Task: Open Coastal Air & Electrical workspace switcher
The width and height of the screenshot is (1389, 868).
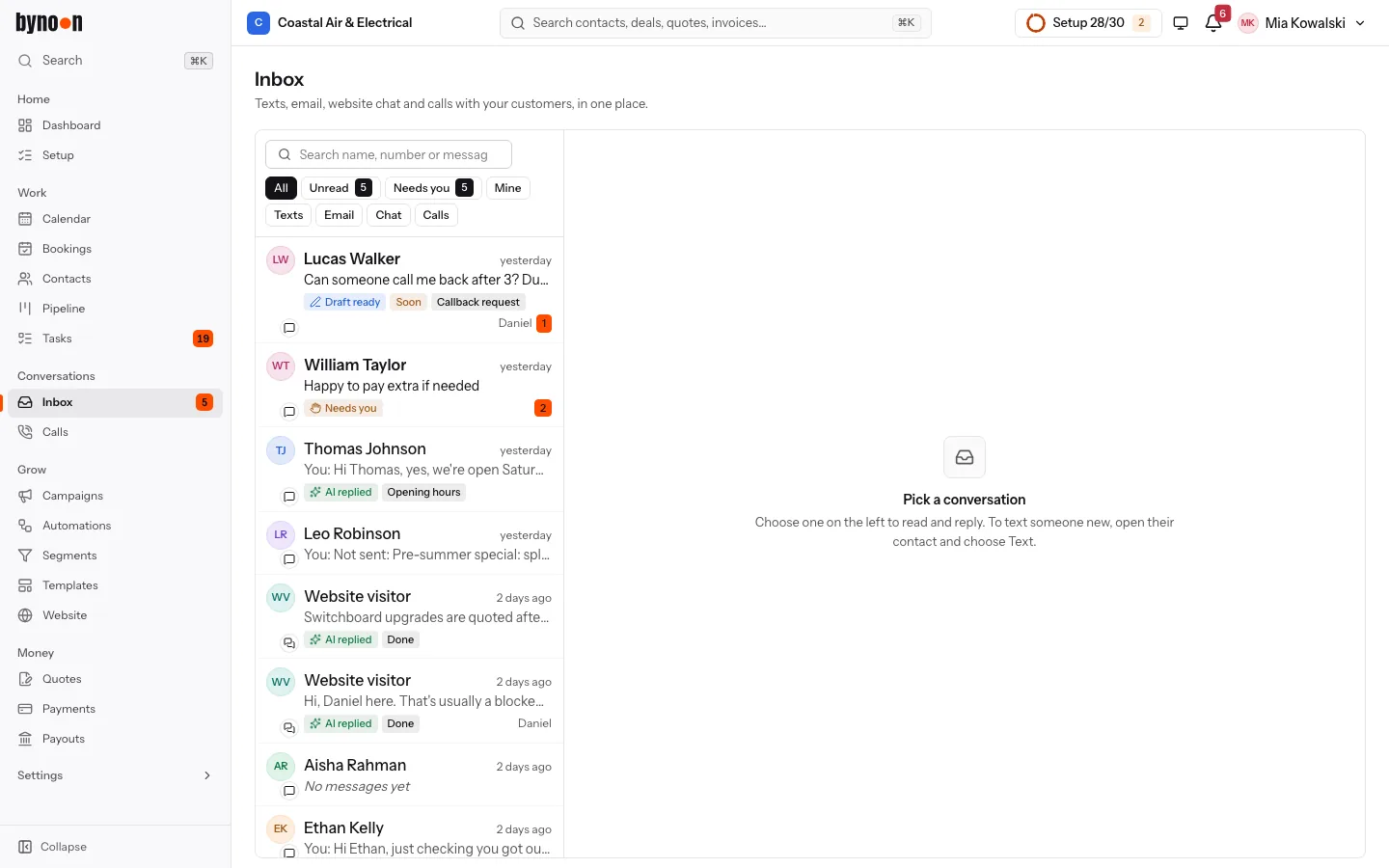Action: pos(330,23)
